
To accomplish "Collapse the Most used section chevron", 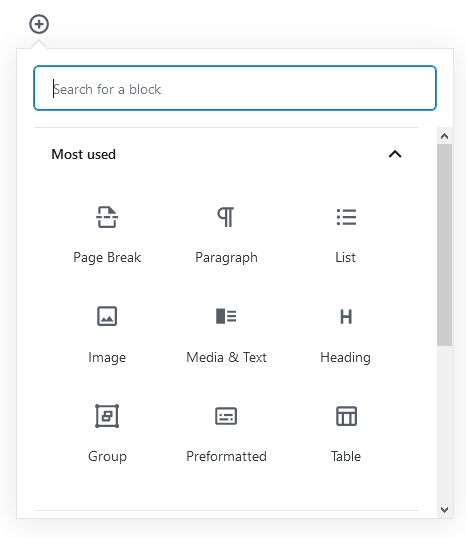I will pos(395,154).
